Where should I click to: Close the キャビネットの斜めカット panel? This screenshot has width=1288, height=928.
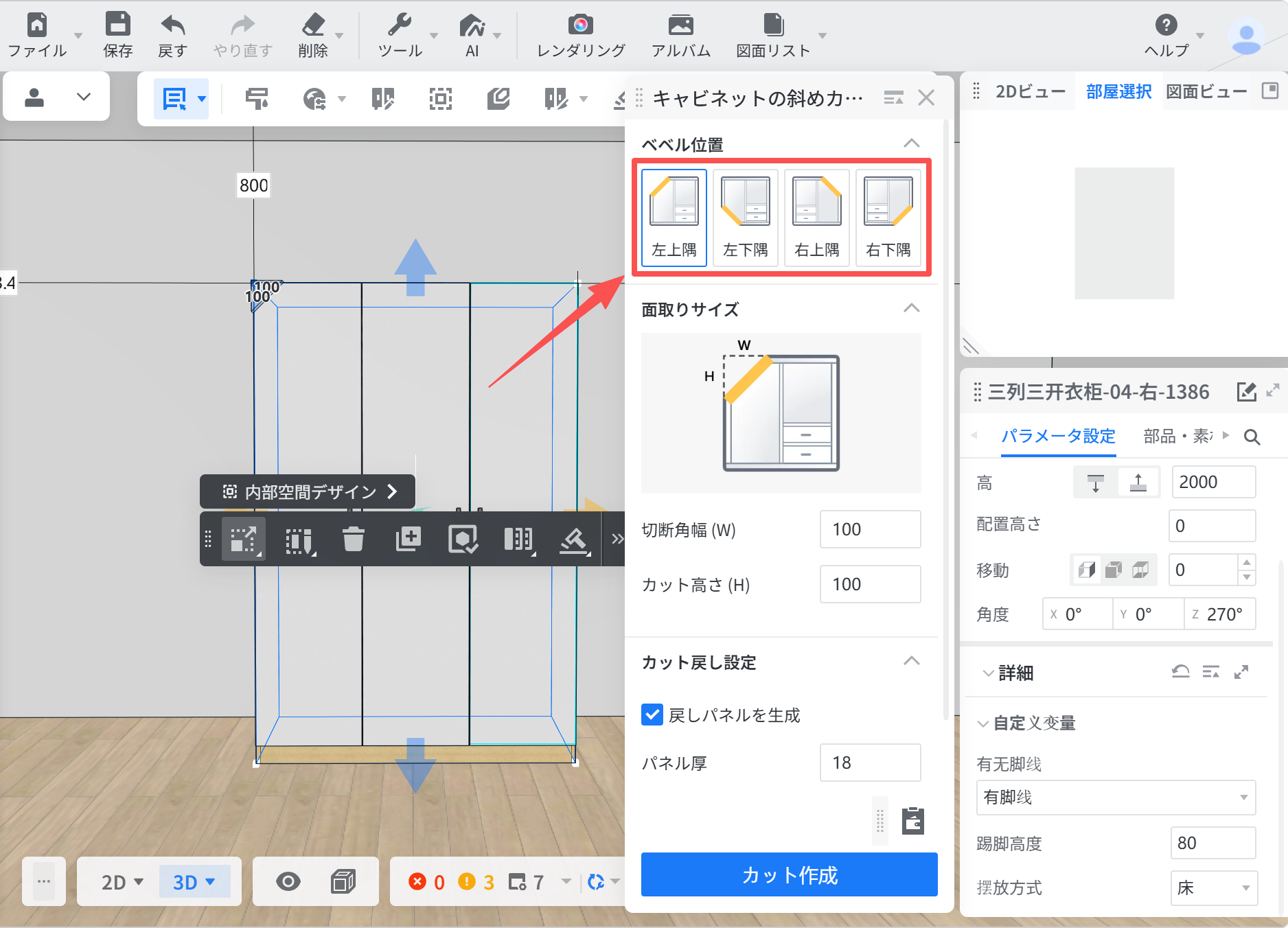click(x=926, y=98)
